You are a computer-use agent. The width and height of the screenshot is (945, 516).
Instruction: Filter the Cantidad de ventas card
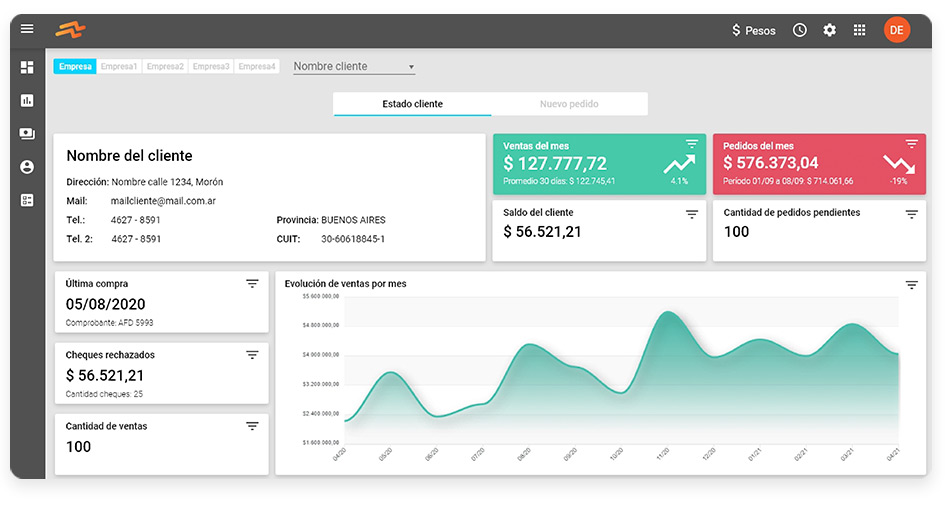tap(252, 426)
